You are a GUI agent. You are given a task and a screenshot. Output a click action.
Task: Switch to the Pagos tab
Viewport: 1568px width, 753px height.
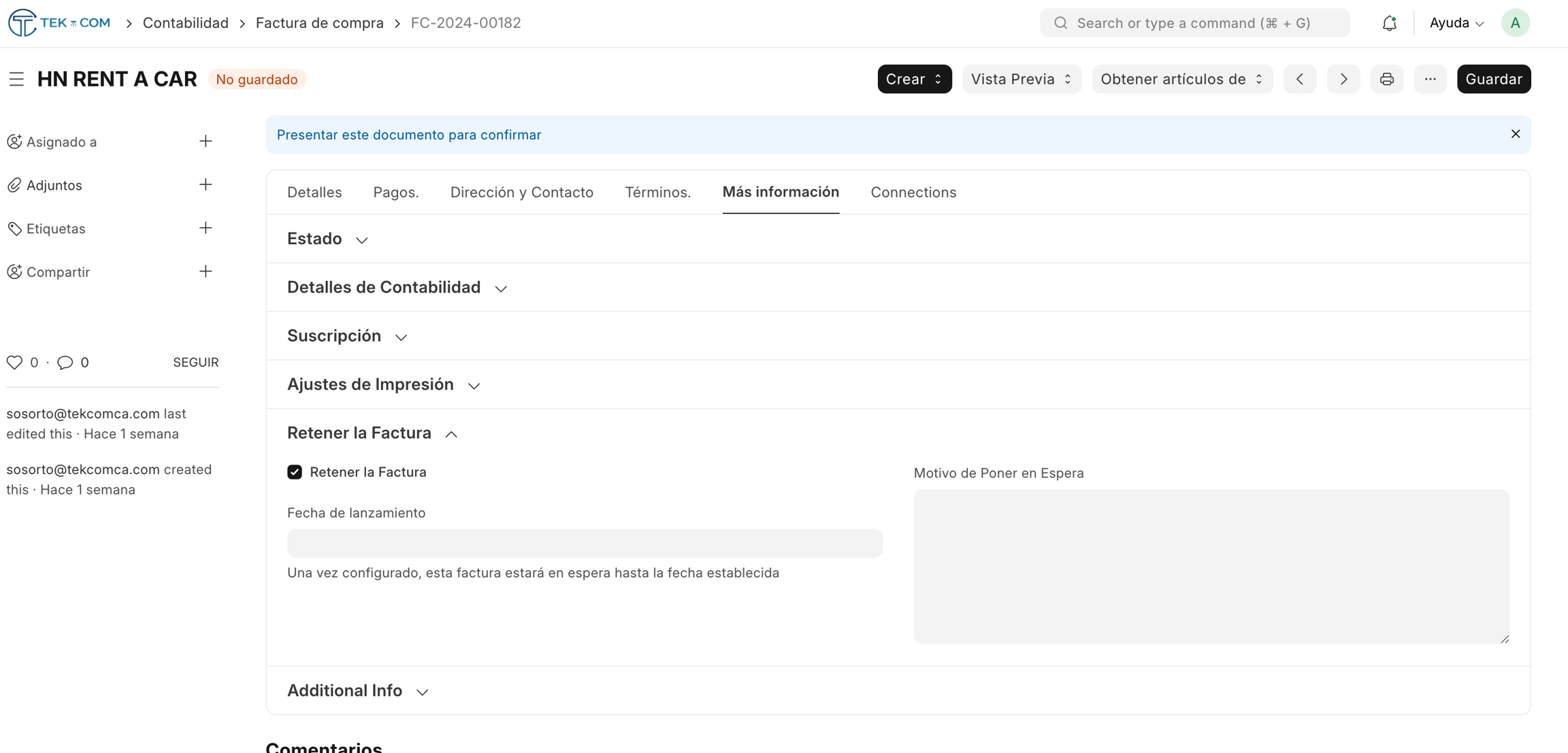[x=395, y=193]
